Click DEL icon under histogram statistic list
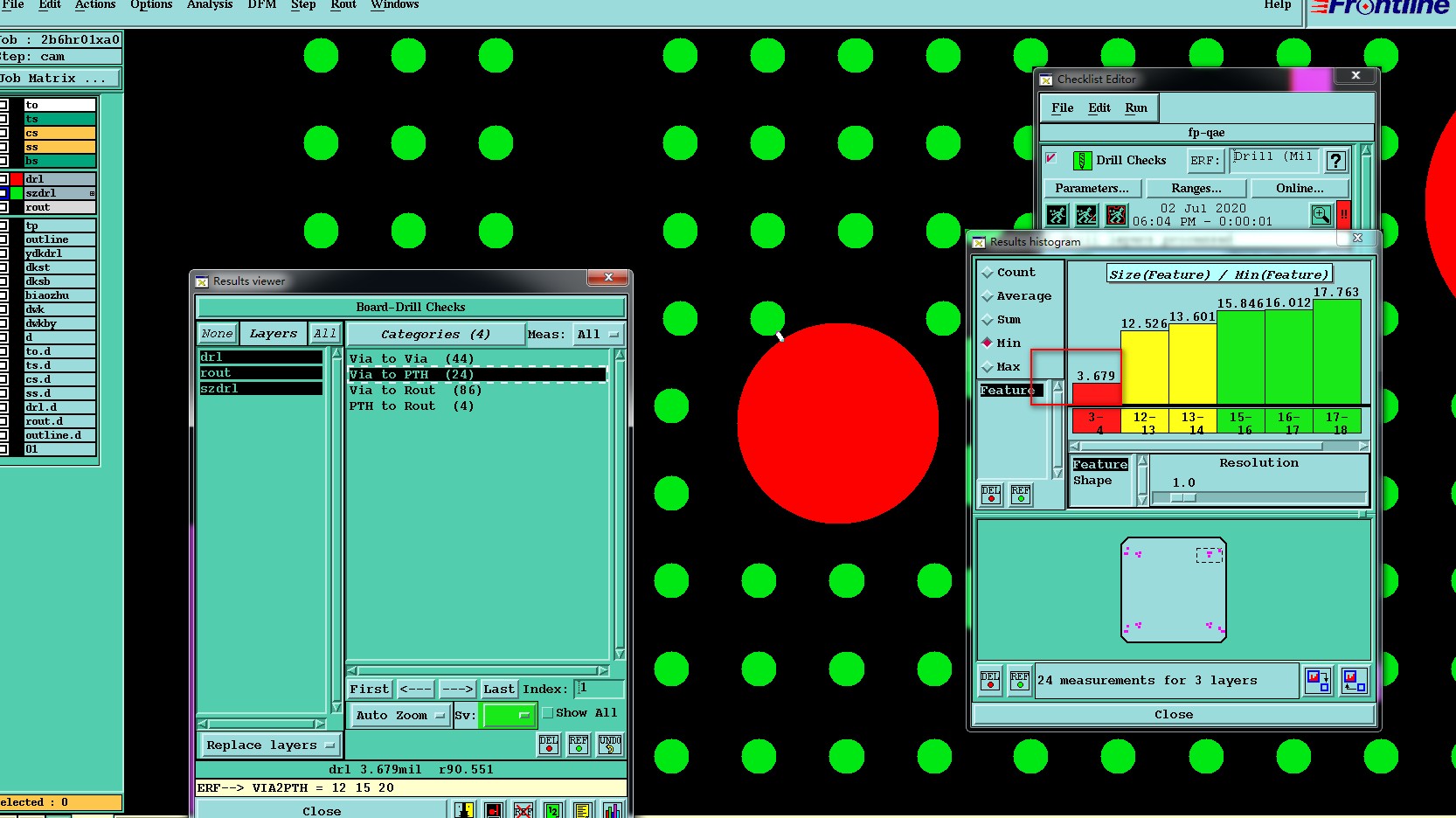Screen dimensions: 1456x818 991,495
